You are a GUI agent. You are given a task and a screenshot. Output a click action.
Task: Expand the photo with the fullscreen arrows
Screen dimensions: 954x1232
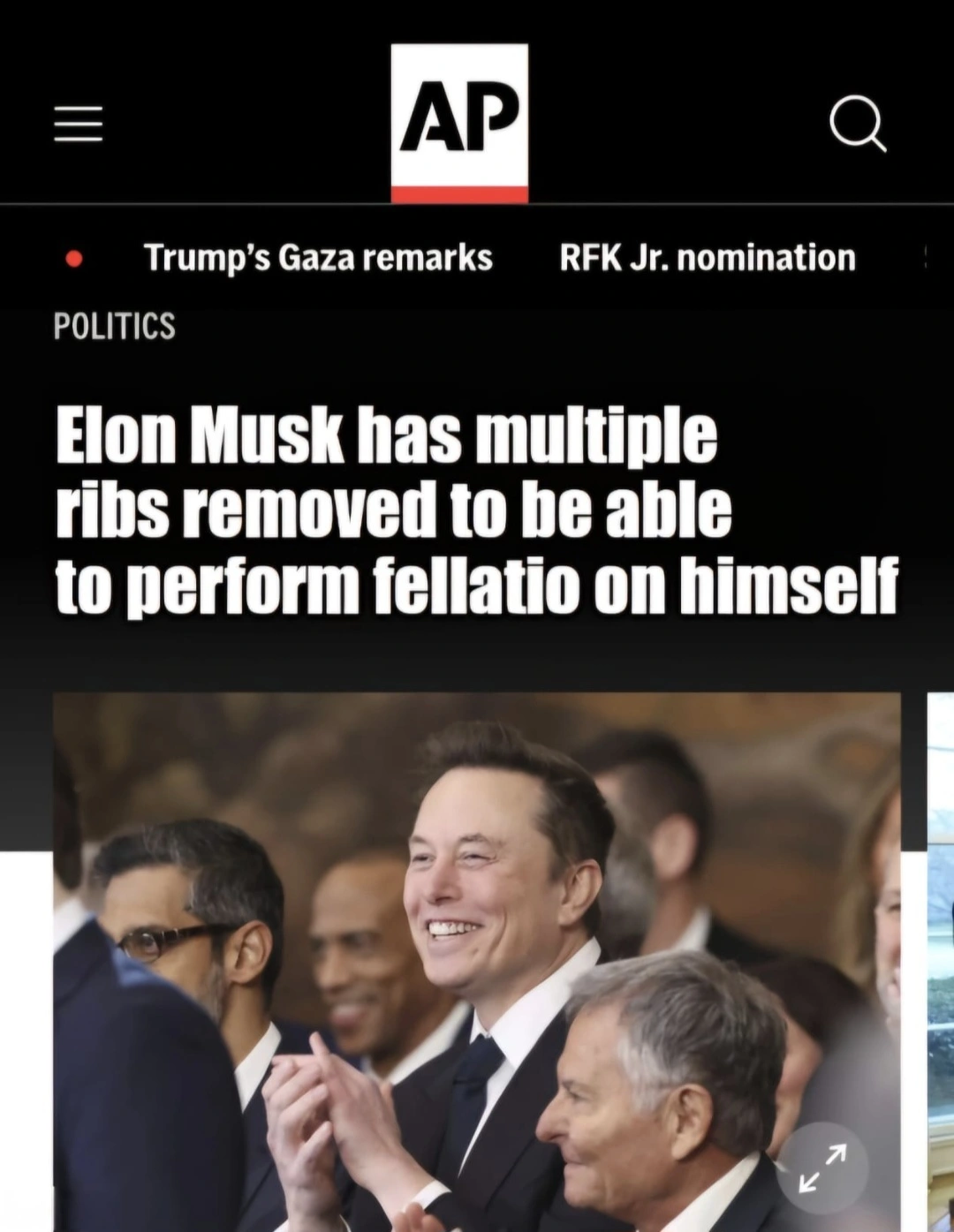pyautogui.click(x=822, y=1168)
